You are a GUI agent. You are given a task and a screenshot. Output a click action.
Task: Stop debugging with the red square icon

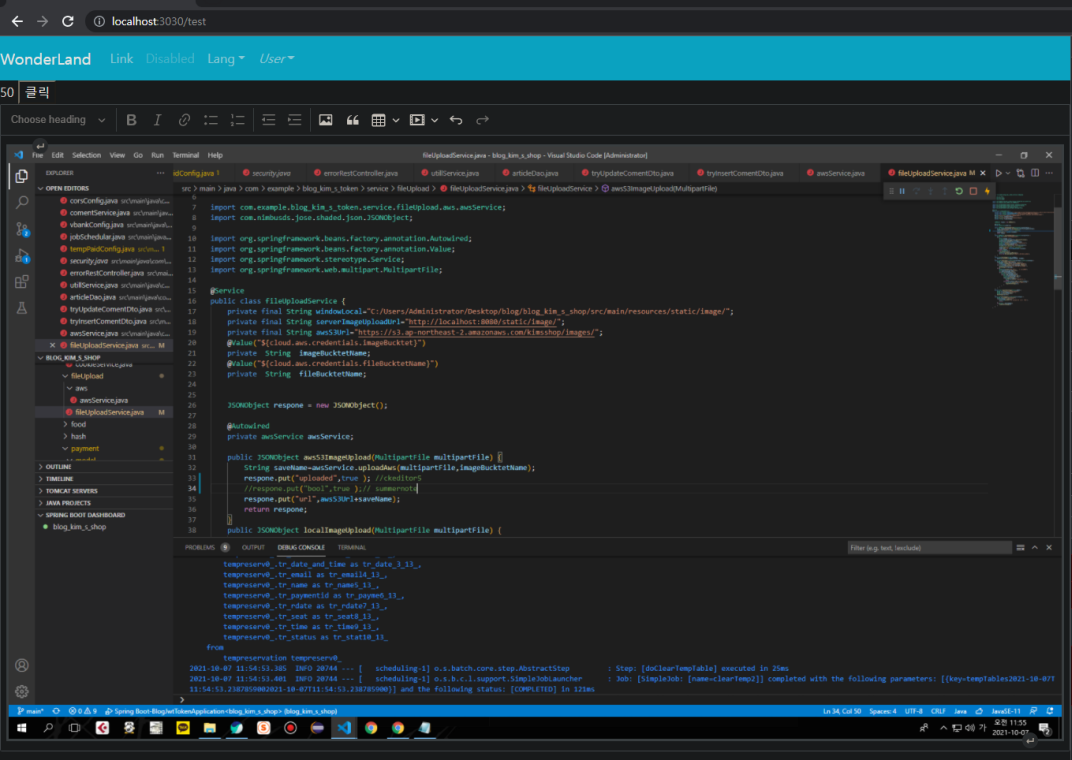click(x=974, y=191)
